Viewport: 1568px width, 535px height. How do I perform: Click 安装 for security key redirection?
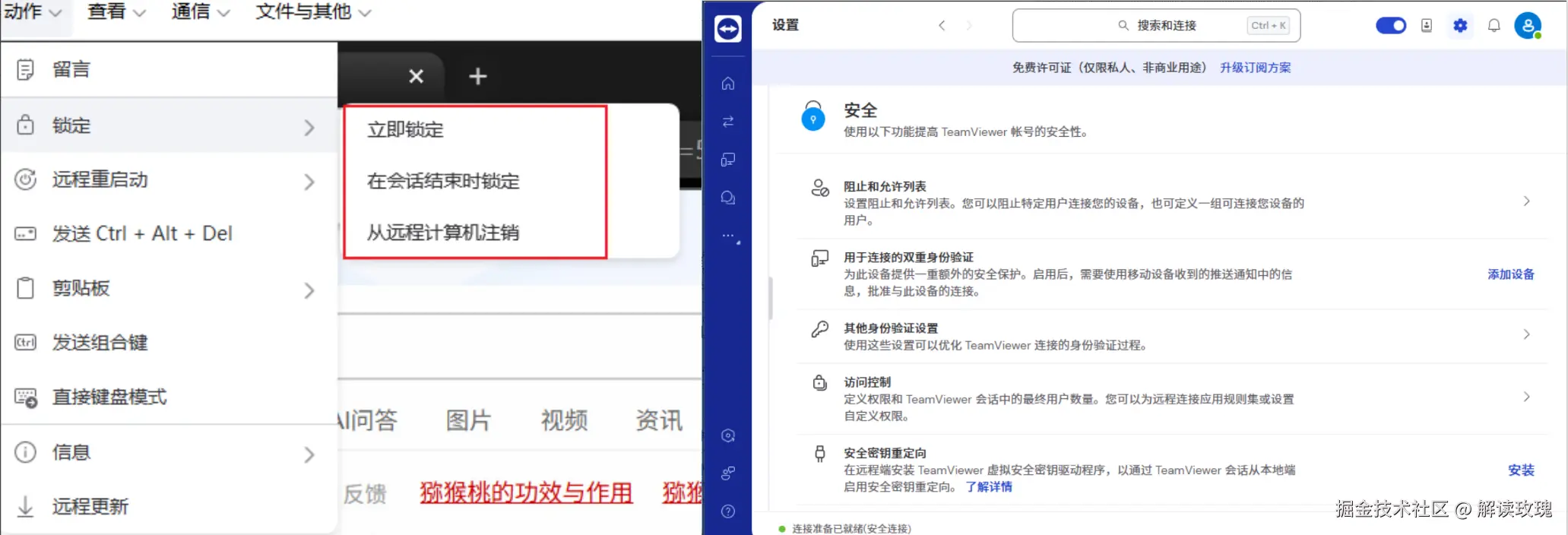[1521, 470]
